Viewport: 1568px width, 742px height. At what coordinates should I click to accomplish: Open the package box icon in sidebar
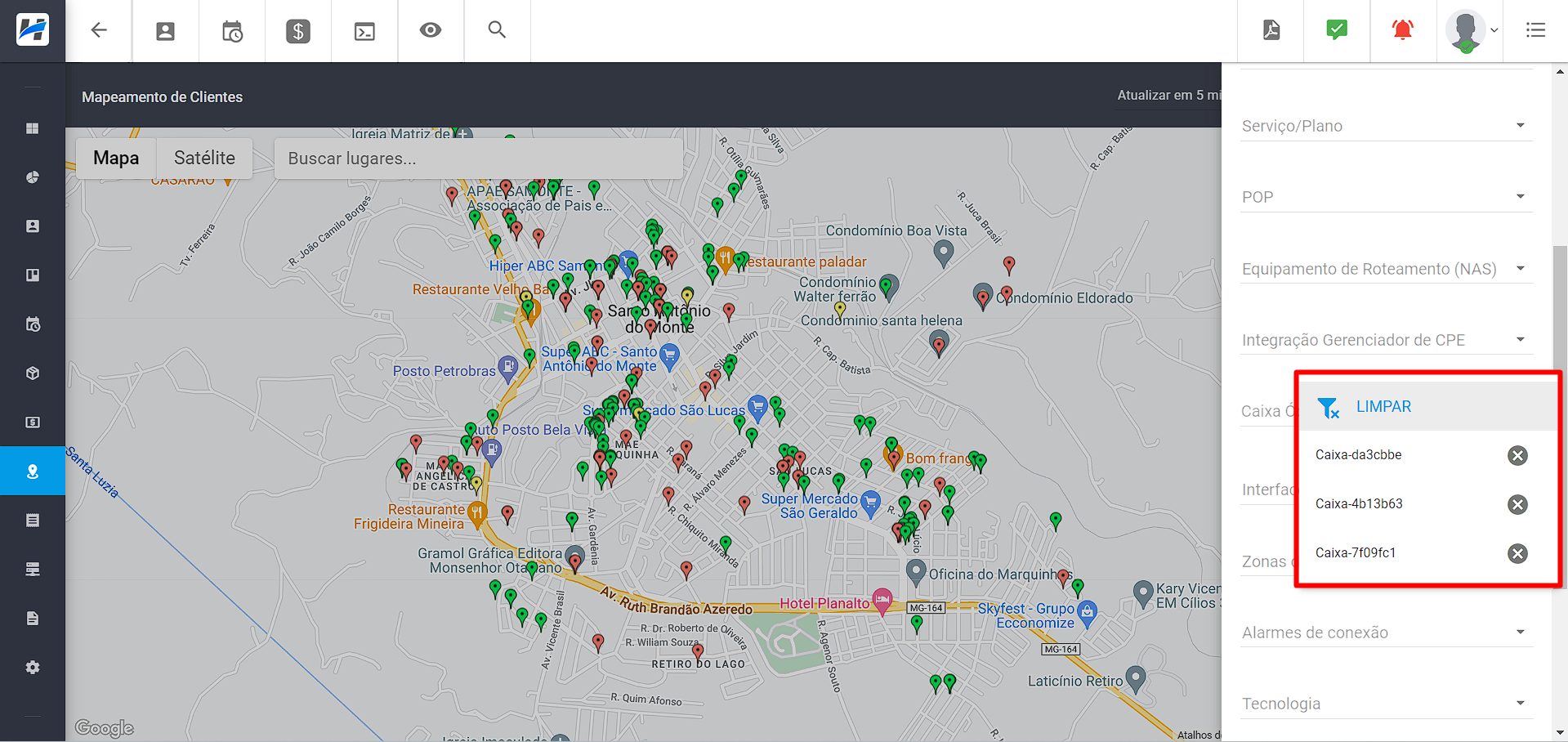[33, 373]
